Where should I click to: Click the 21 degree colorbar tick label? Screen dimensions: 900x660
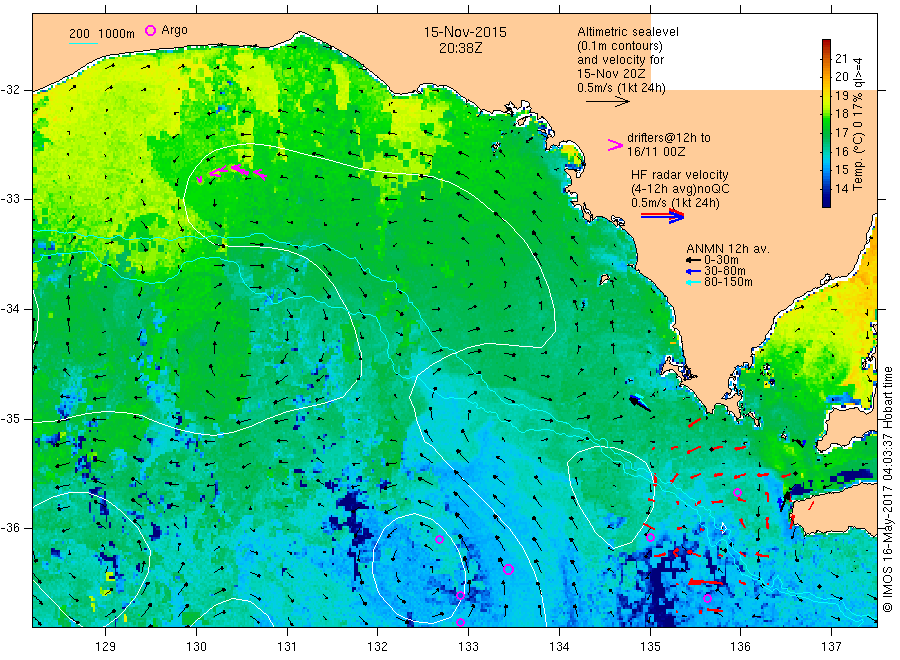click(x=841, y=58)
